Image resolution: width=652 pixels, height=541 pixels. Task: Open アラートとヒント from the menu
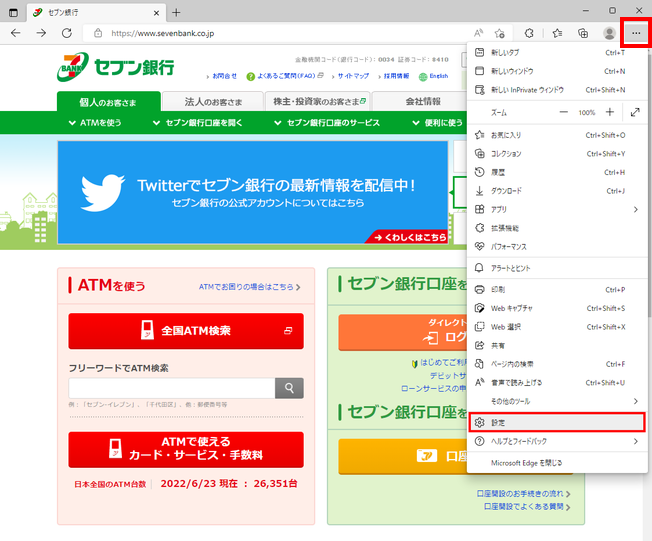tap(557, 268)
